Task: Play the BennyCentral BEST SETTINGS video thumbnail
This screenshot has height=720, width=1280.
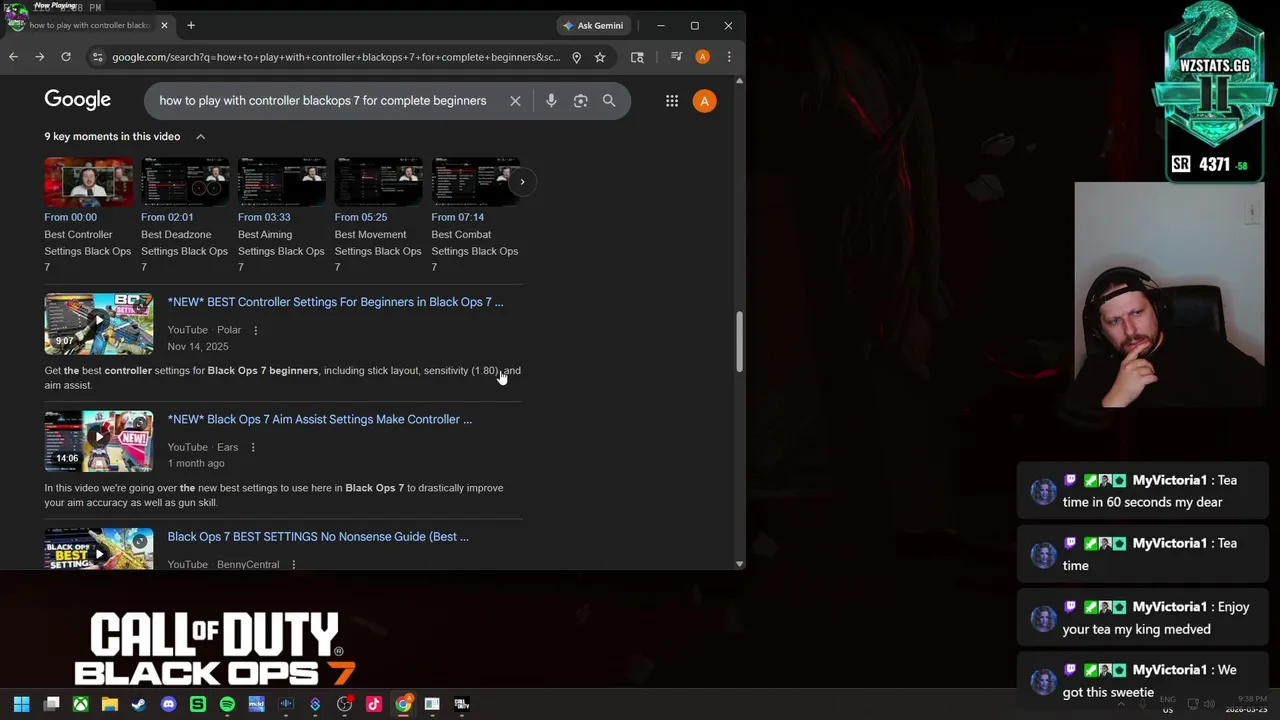Action: point(99,549)
